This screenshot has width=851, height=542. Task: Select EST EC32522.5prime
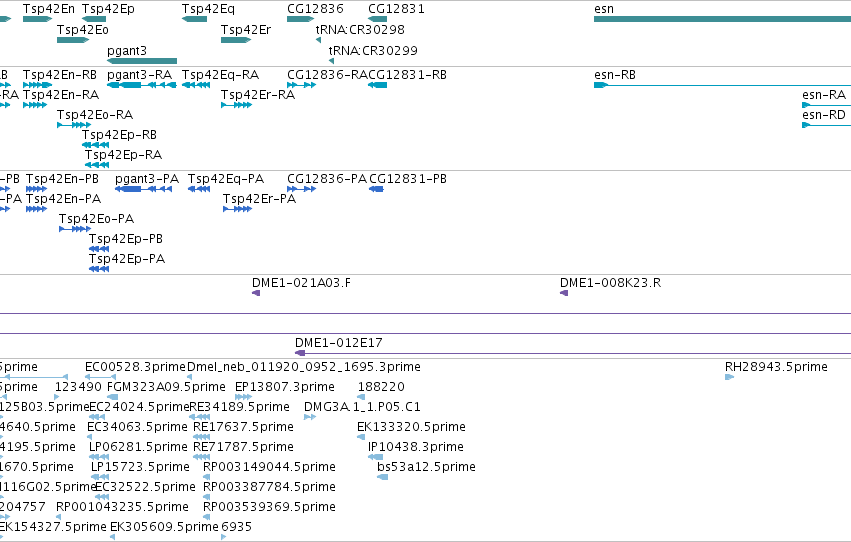coord(102,497)
